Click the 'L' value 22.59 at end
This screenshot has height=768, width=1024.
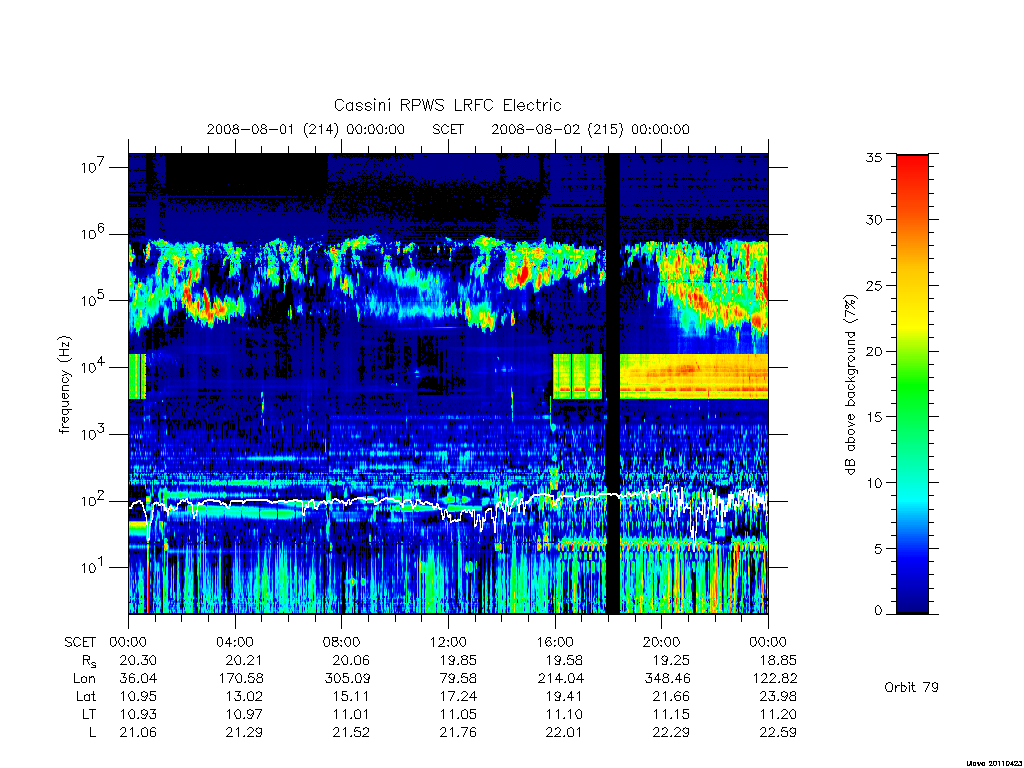click(x=778, y=732)
